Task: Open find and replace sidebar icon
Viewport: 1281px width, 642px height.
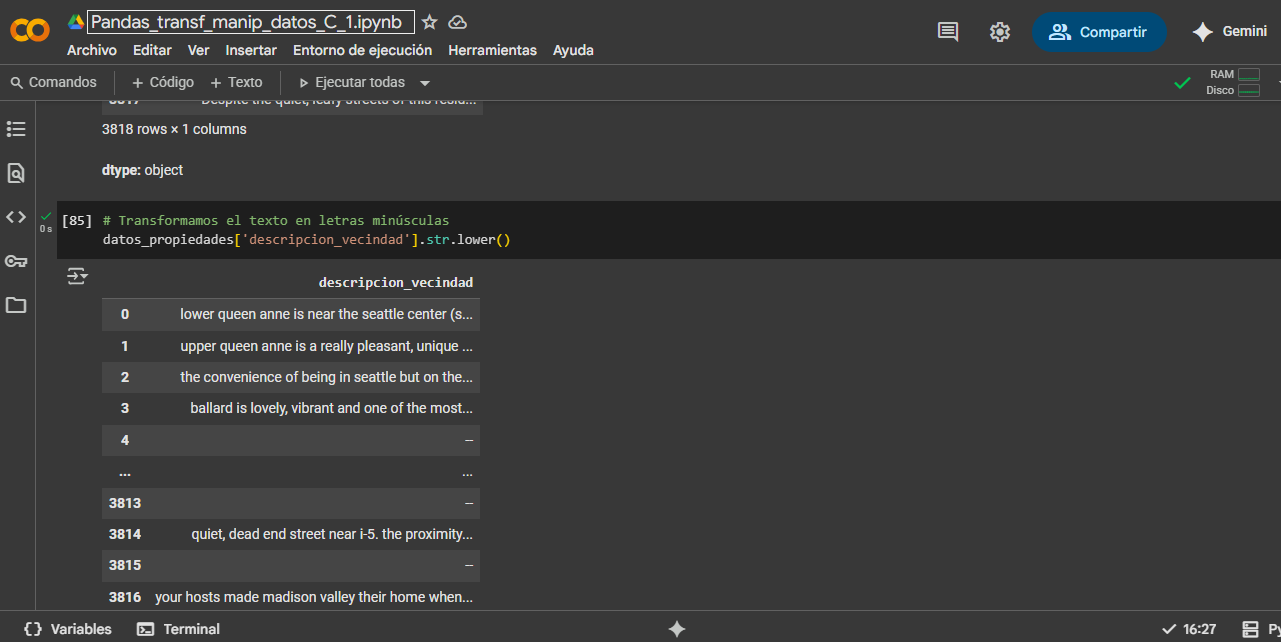Action: point(16,173)
